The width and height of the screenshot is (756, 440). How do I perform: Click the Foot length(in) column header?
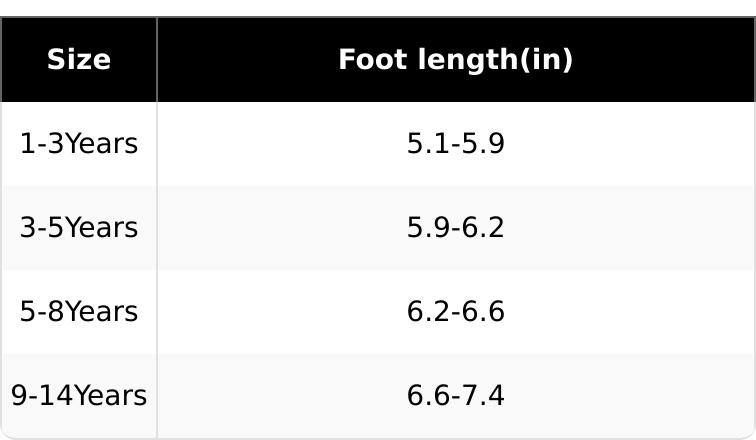pyautogui.click(x=456, y=60)
